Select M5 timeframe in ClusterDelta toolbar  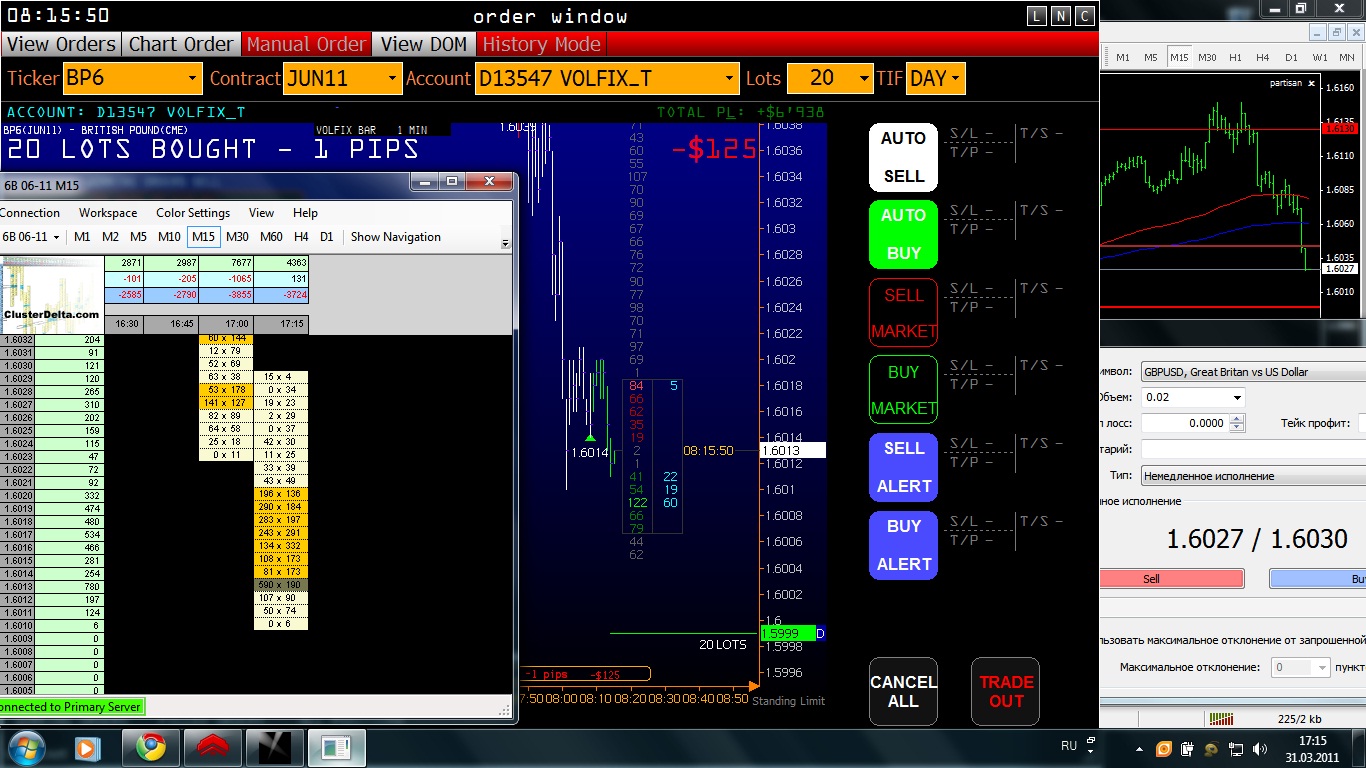[138, 237]
